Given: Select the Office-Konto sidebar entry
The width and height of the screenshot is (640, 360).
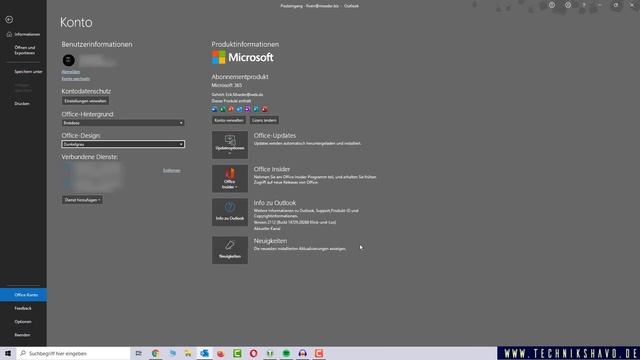Looking at the screenshot, I should point(23,295).
